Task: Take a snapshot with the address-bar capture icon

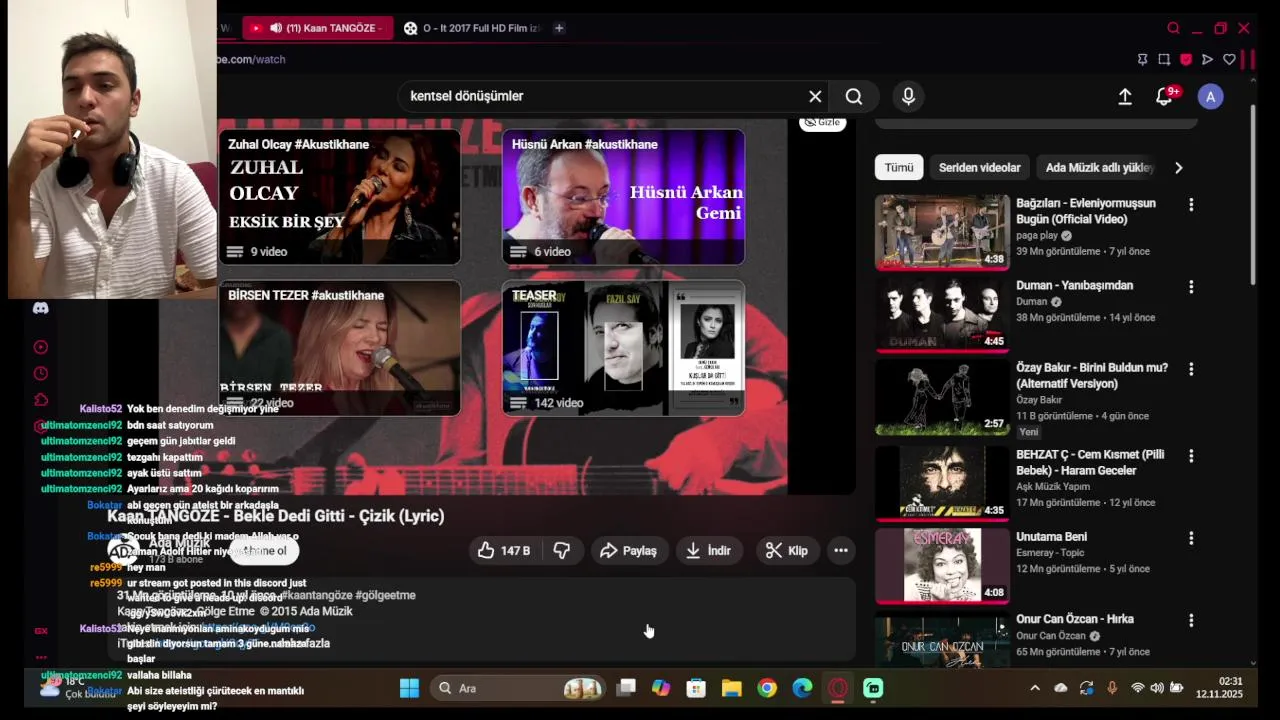Action: pos(1164,60)
